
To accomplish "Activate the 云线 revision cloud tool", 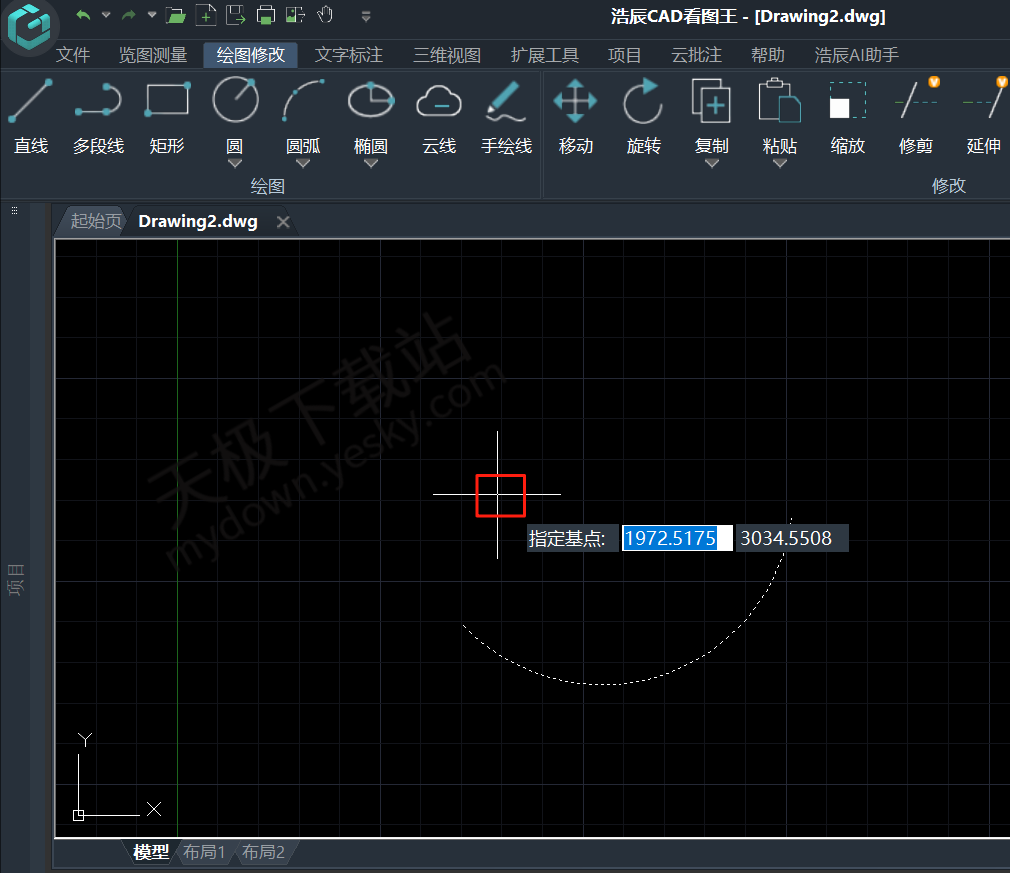I will click(439, 116).
